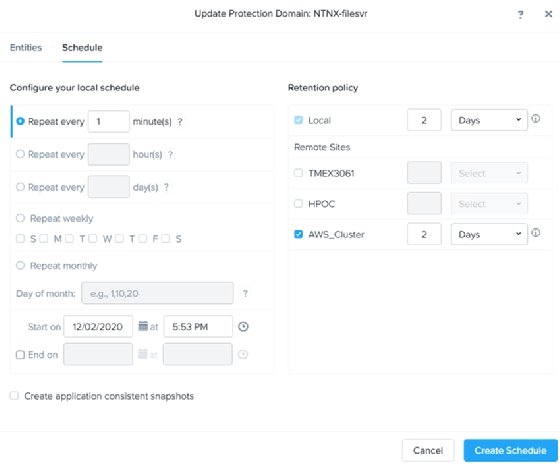Open the help question mark in title bar
Viewport: 560px width, 466px height.
point(520,14)
